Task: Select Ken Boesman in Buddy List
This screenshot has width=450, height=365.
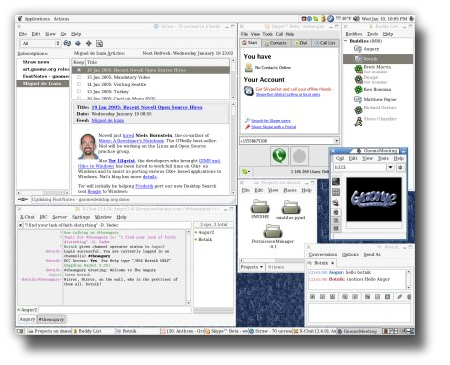Action: 377,89
